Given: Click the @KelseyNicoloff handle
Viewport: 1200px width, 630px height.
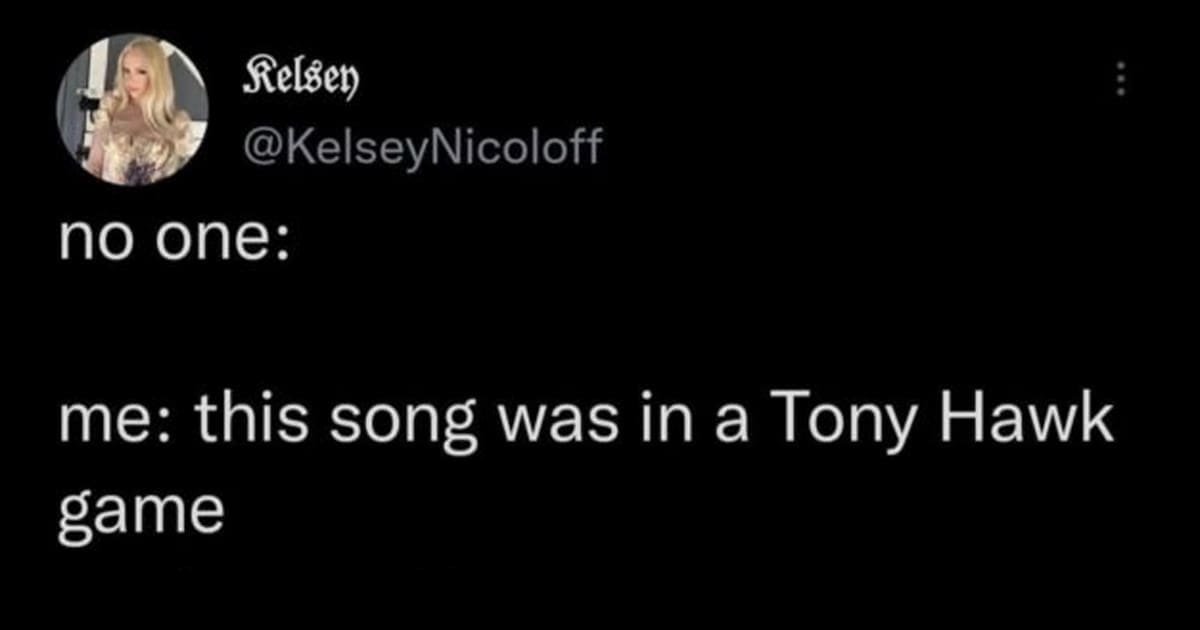Looking at the screenshot, I should (x=424, y=146).
